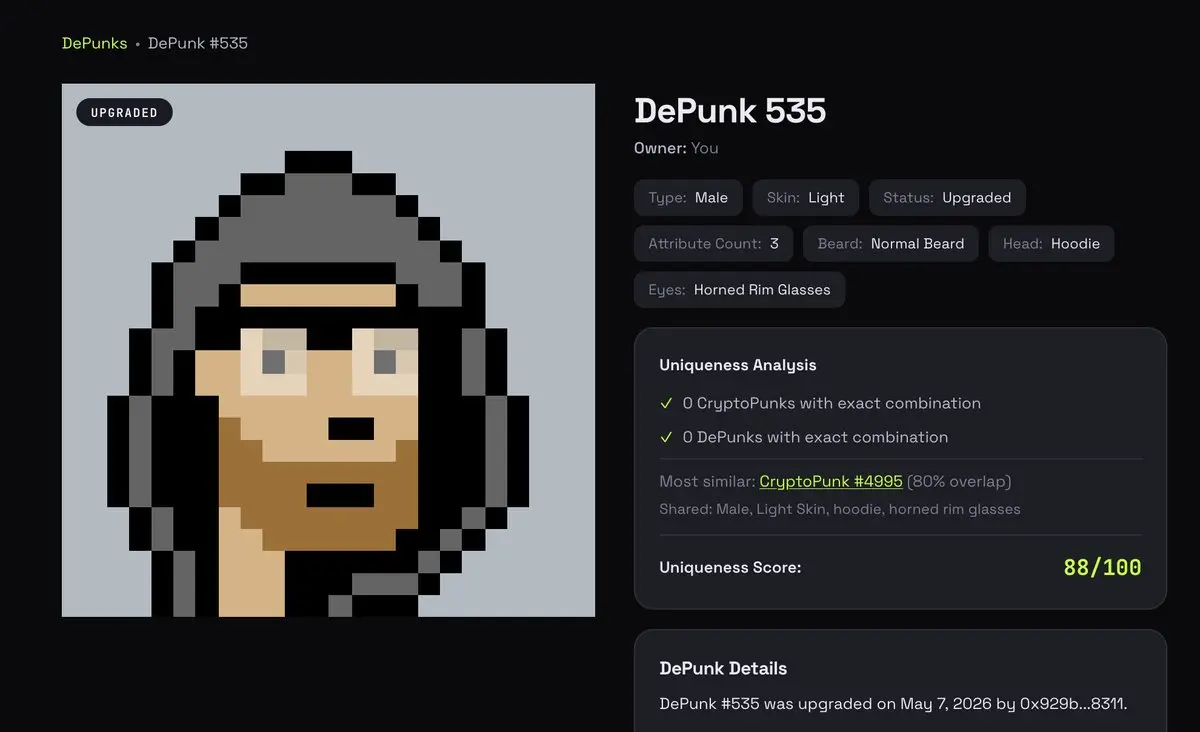
Task: Select the Status: Upgraded attribute chip
Action: tap(947, 197)
